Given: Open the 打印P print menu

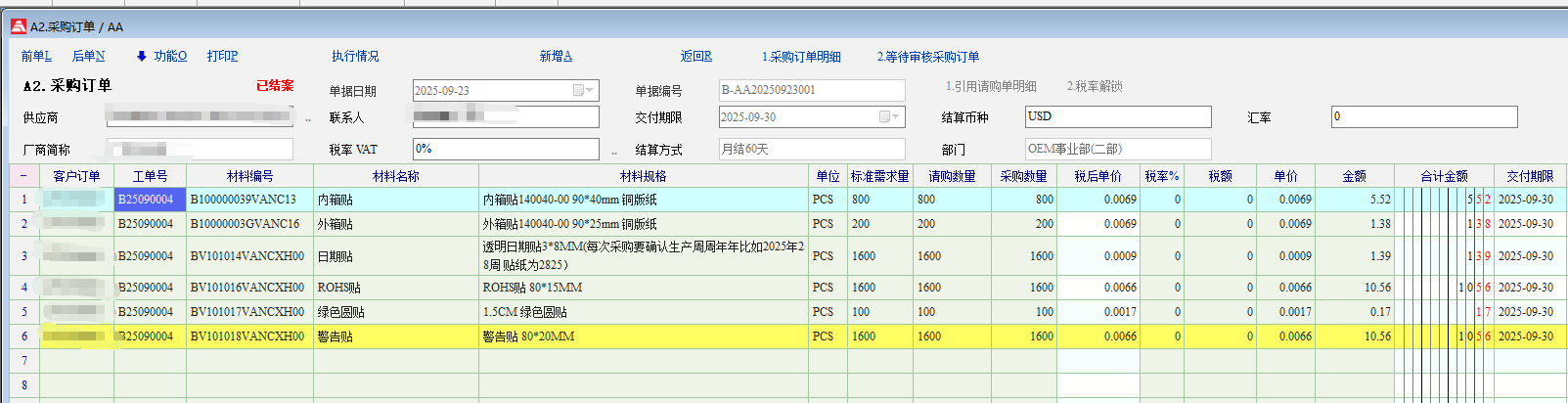Looking at the screenshot, I should click(222, 57).
